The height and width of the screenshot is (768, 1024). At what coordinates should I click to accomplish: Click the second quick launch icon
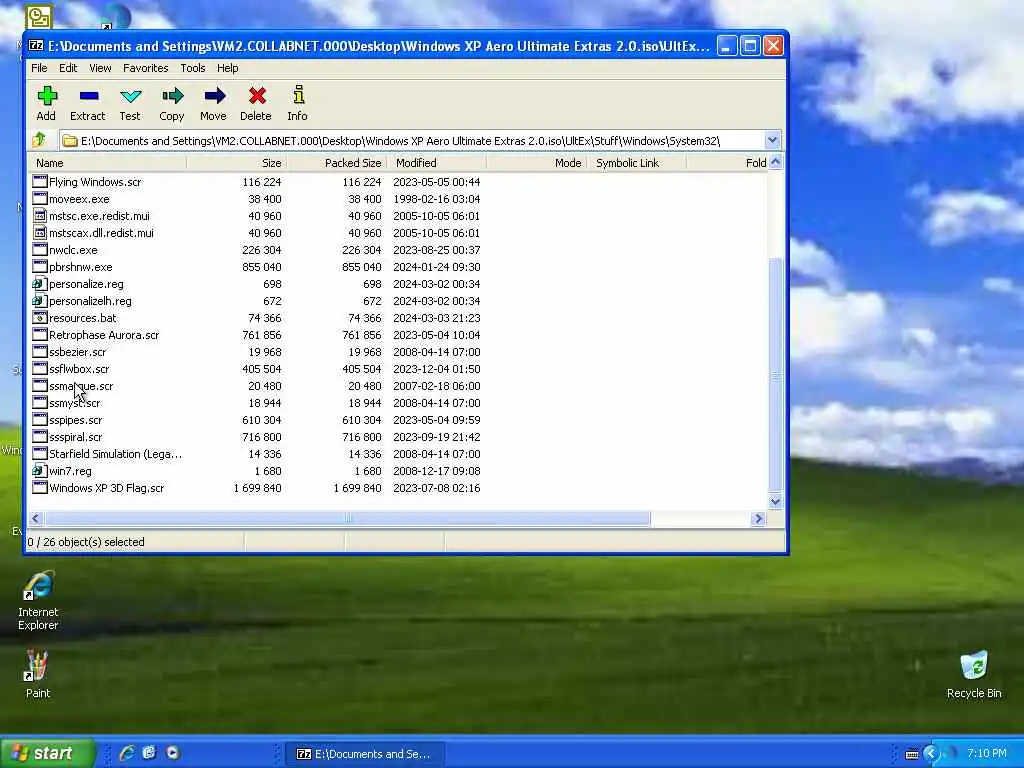[x=149, y=753]
